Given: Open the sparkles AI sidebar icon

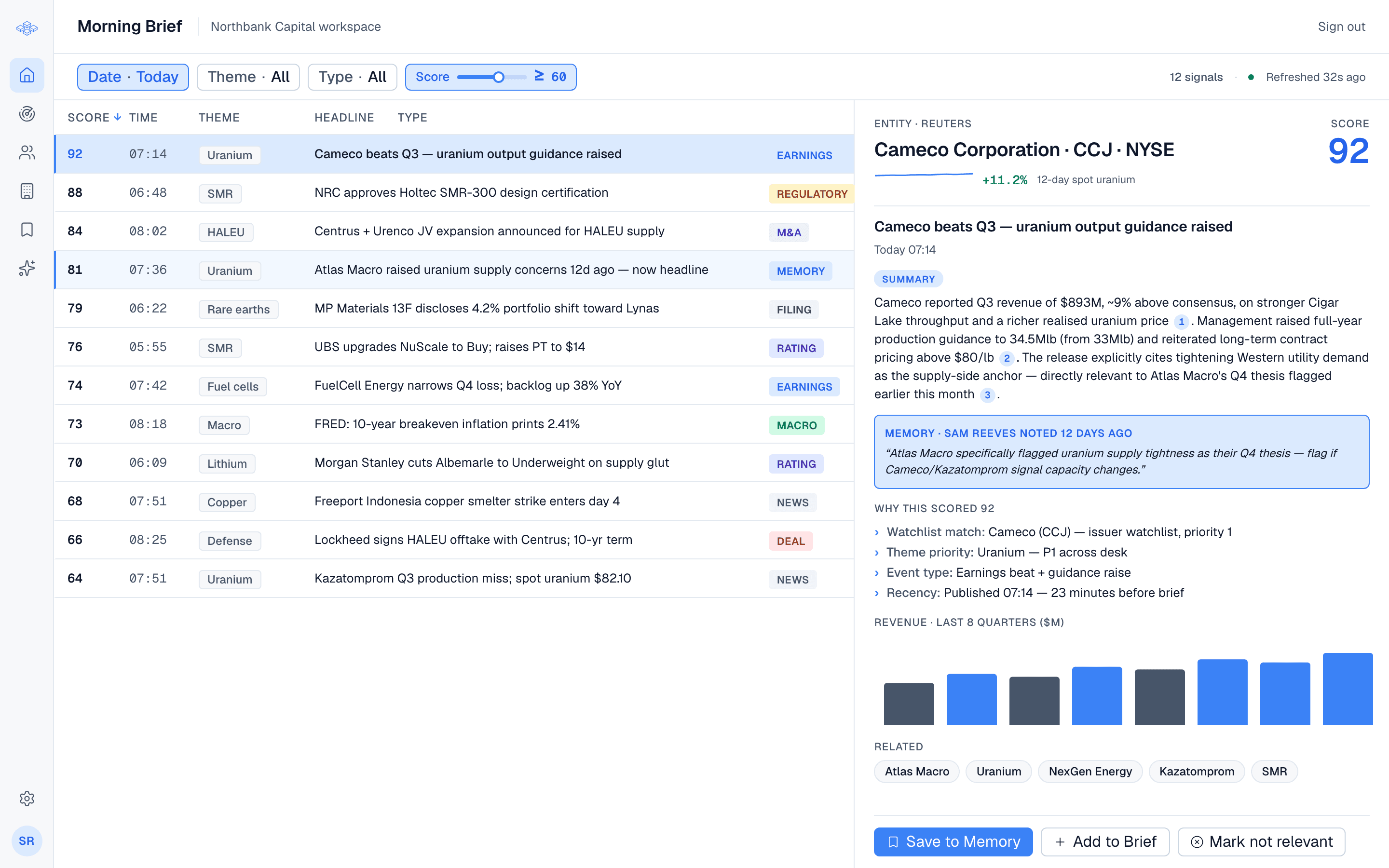Looking at the screenshot, I should [x=27, y=268].
